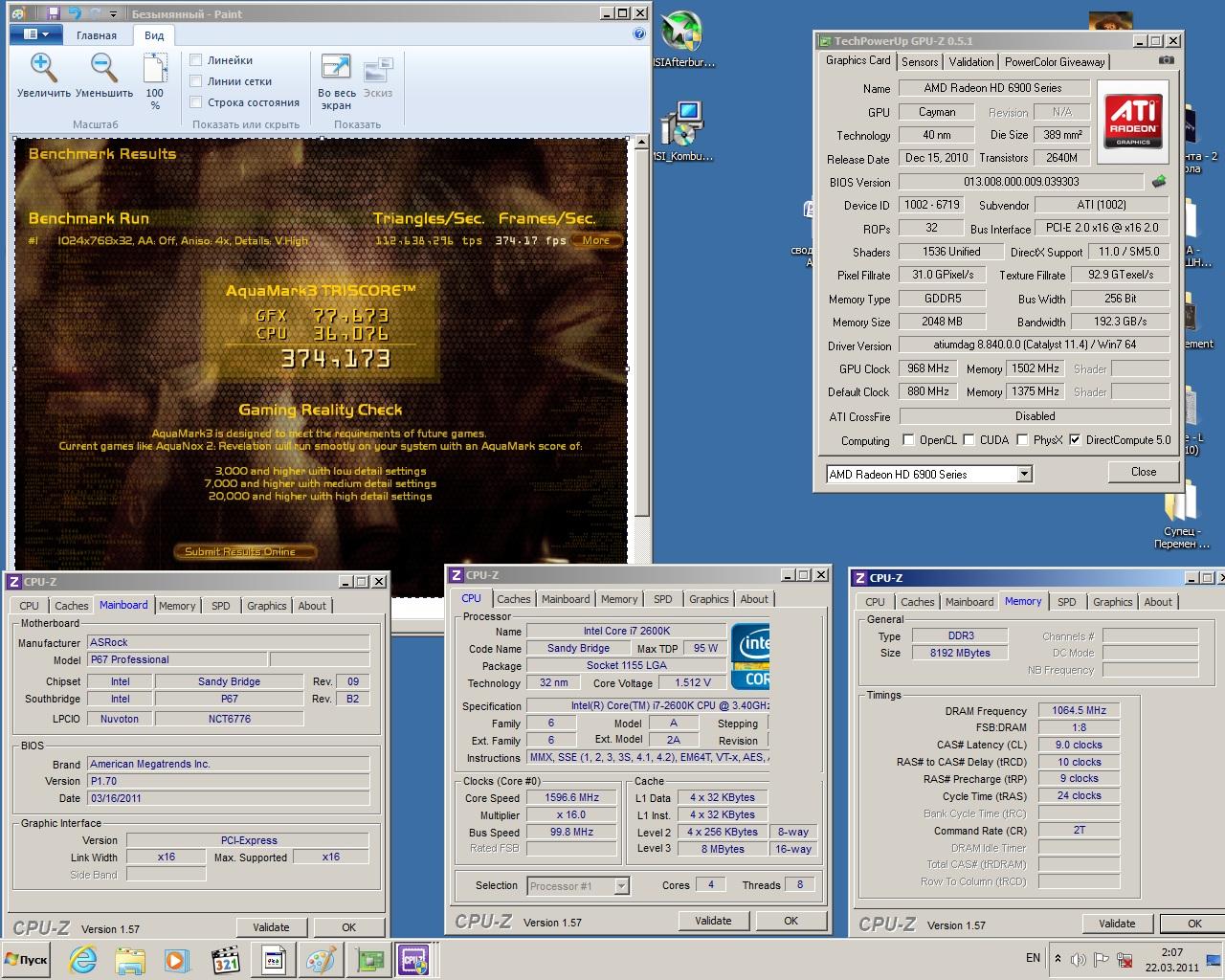Image resolution: width=1225 pixels, height=980 pixels.
Task: Expand the quick access toolbar customize arrow in Paint
Action: click(114, 14)
